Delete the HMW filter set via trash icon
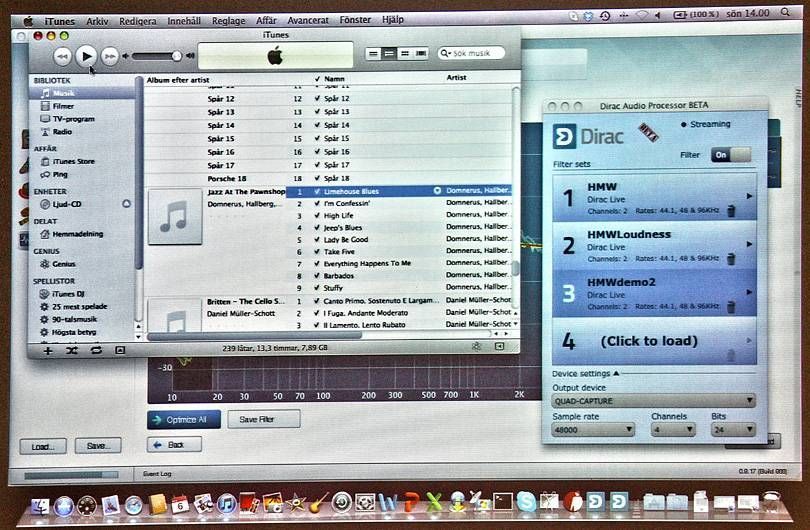The height and width of the screenshot is (530, 810). pos(731,210)
